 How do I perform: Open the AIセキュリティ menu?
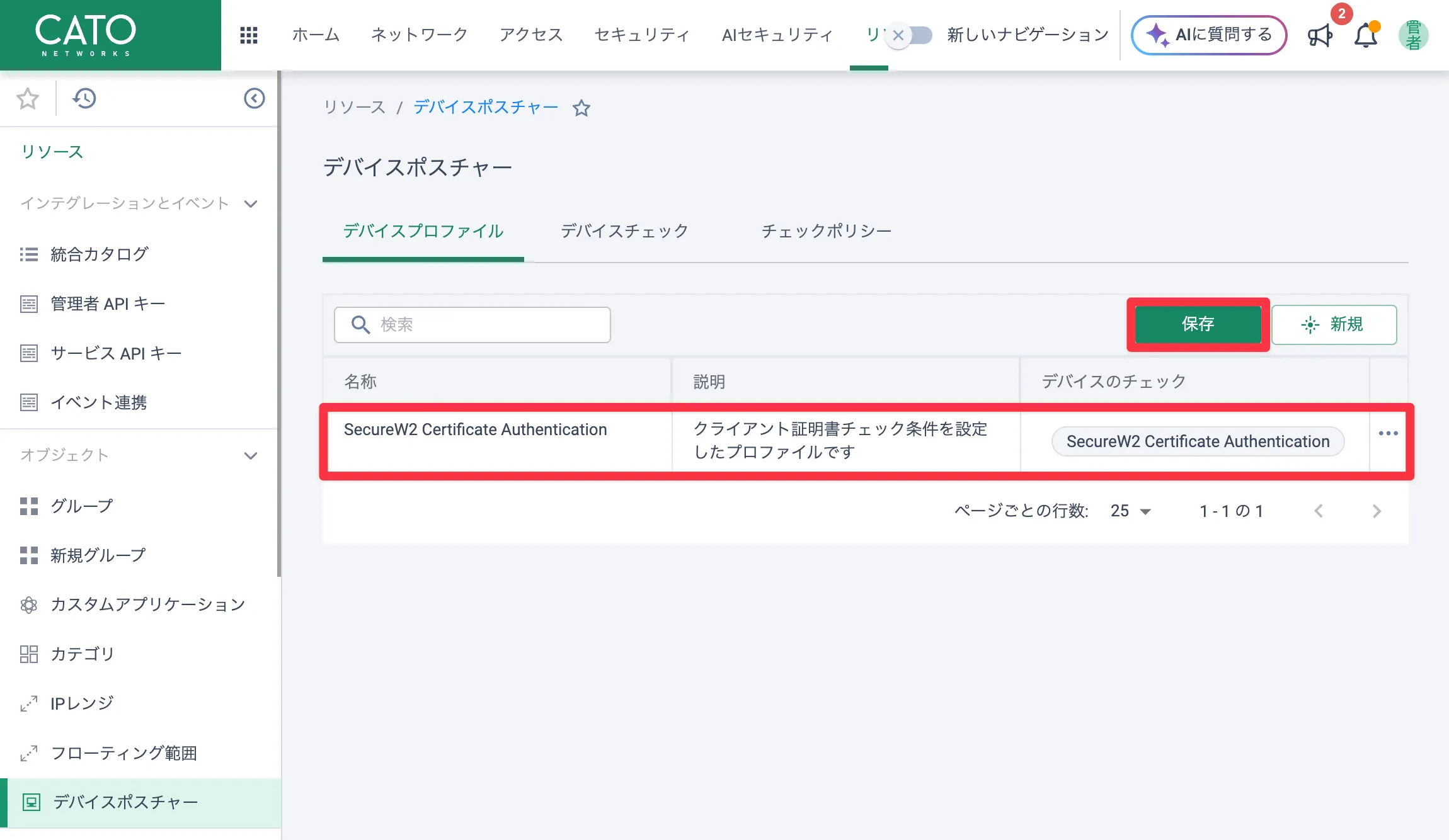pos(777,35)
